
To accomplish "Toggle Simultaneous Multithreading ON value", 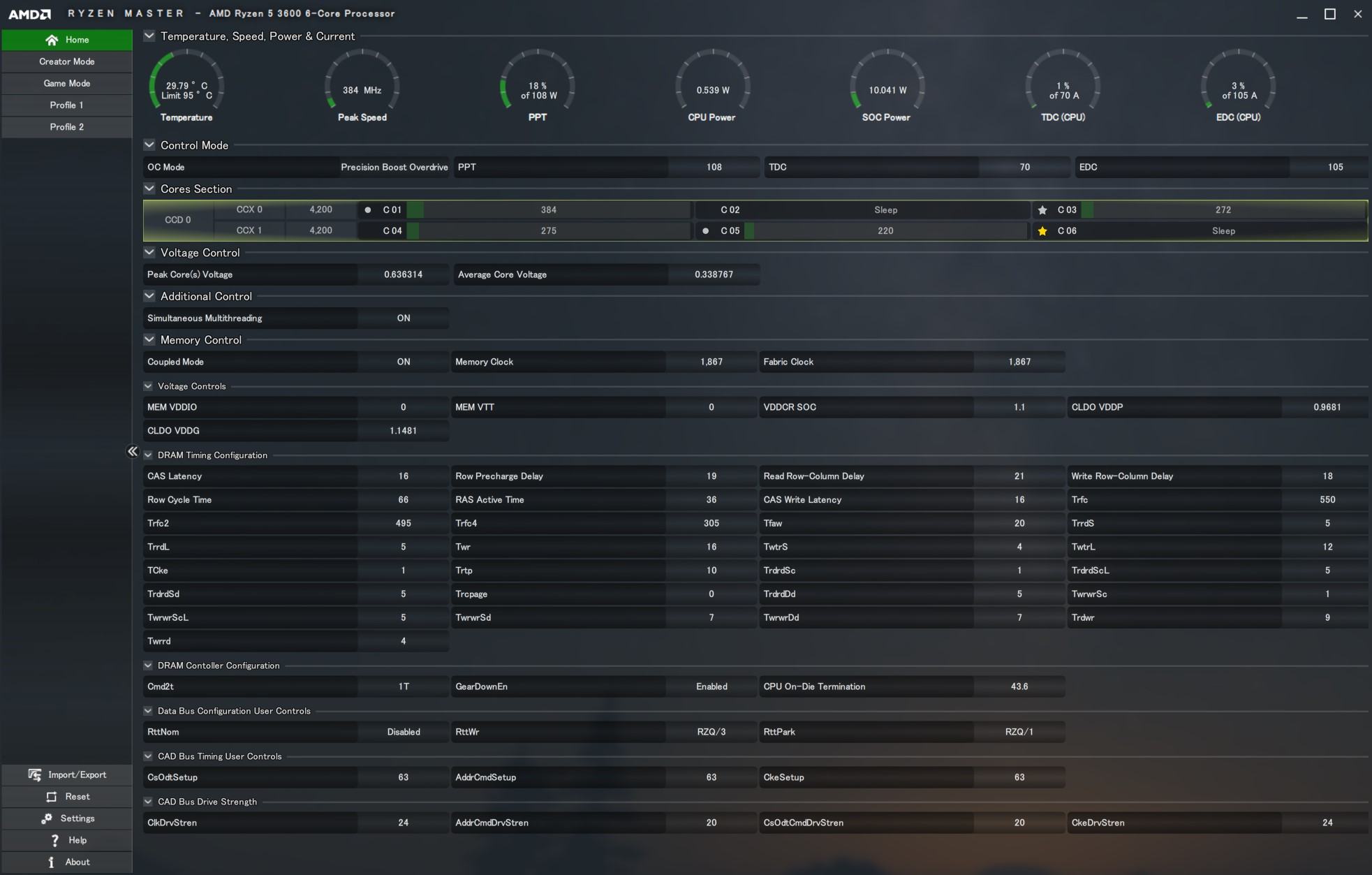I will 404,318.
